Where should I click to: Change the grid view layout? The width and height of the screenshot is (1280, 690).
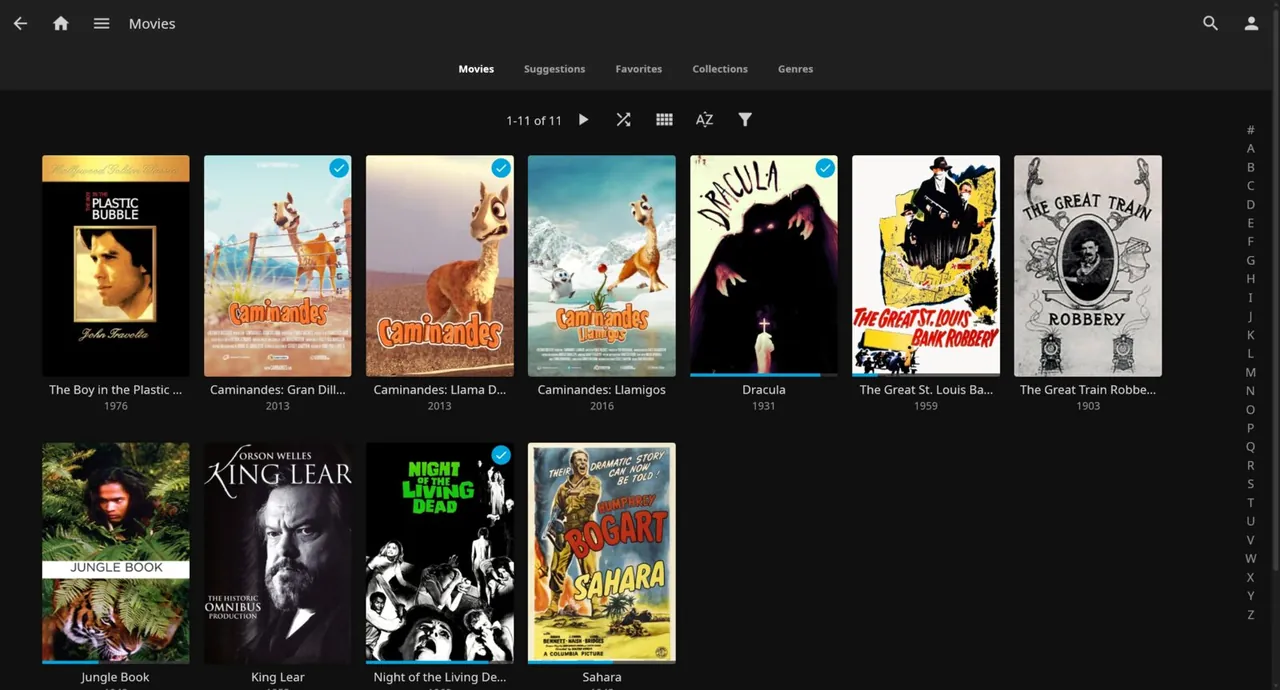coord(664,120)
